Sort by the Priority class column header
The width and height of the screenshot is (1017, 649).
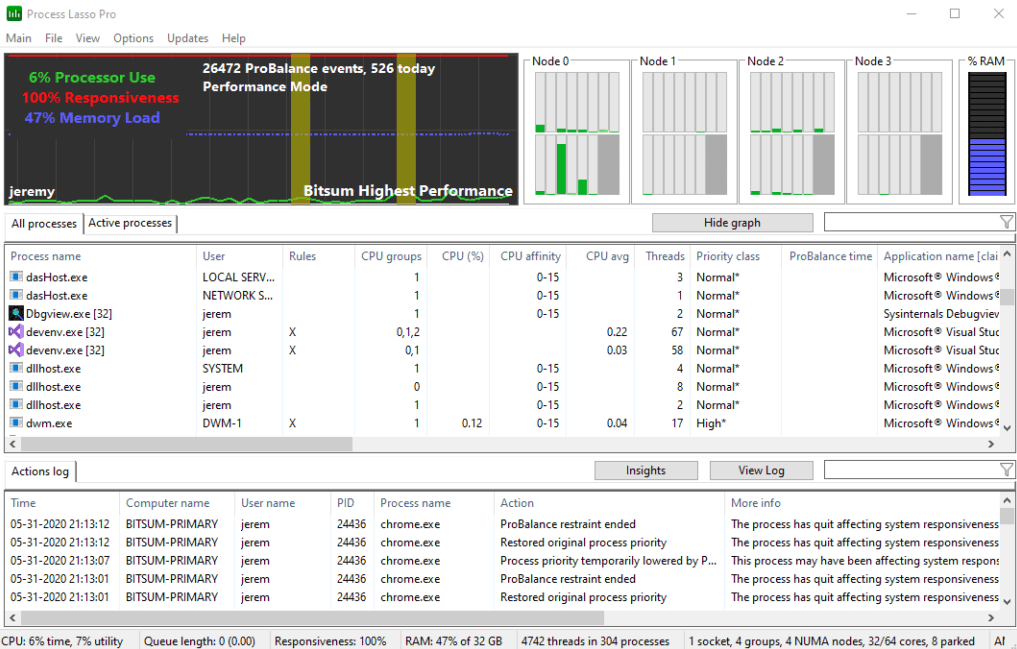click(x=736, y=256)
